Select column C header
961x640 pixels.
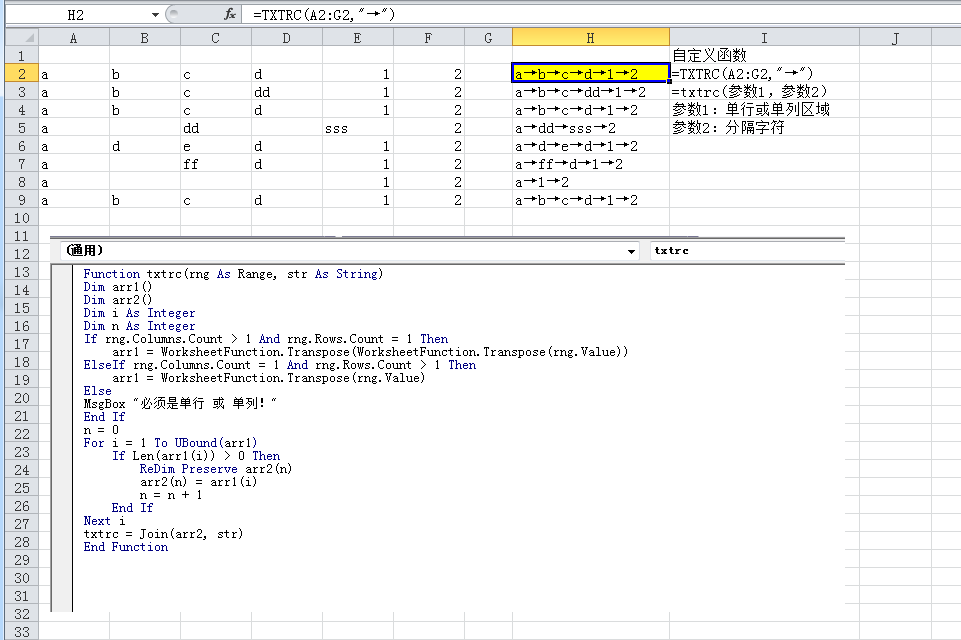tap(216, 37)
